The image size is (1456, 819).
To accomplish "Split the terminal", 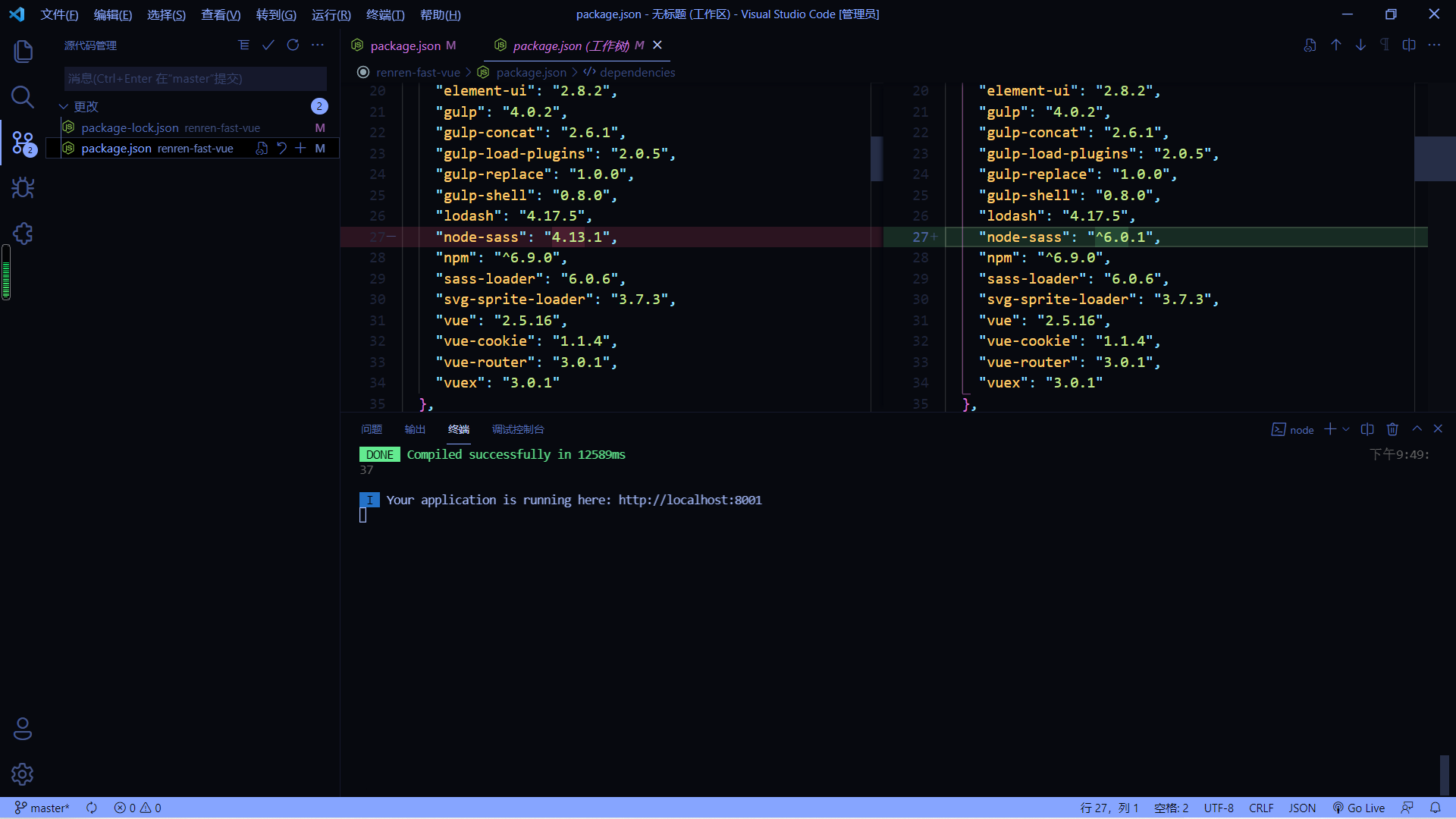I will click(x=1367, y=429).
